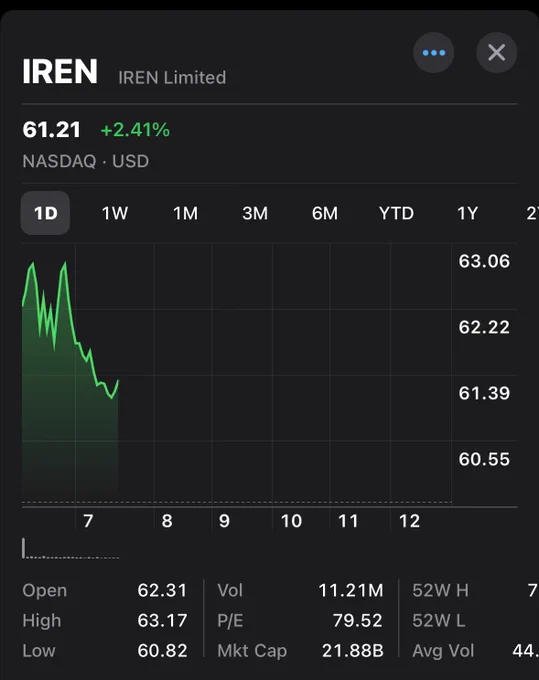Show the 6M price chart
Screen dimensions: 539x680
(325, 213)
